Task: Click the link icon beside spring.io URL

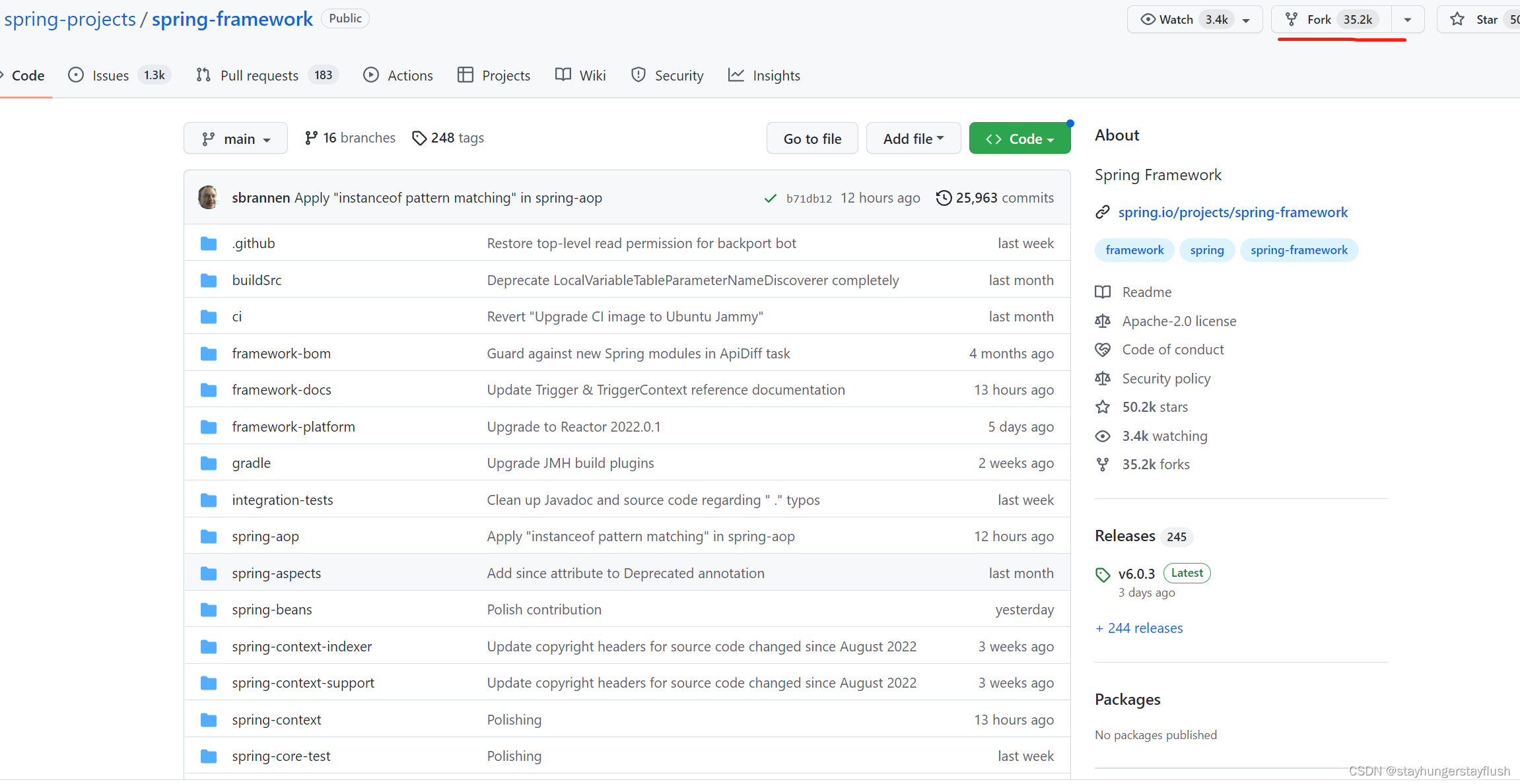Action: pyautogui.click(x=1103, y=212)
